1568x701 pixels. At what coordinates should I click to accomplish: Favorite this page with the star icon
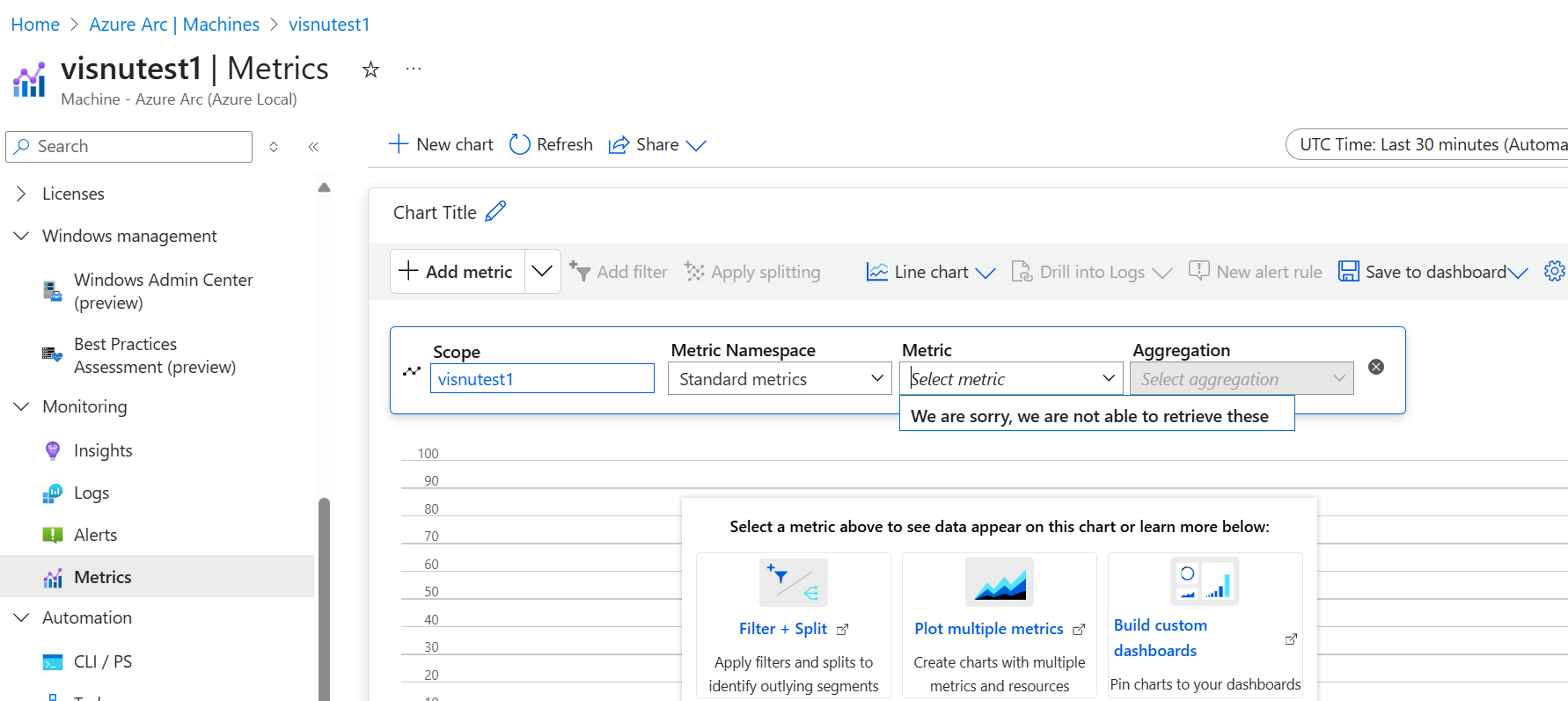(370, 69)
